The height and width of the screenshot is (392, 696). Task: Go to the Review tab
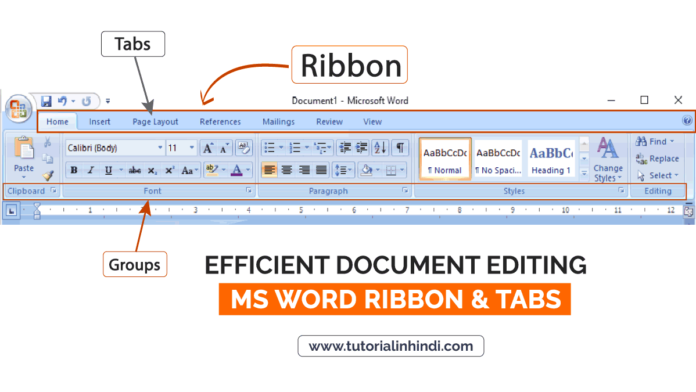[x=329, y=122]
